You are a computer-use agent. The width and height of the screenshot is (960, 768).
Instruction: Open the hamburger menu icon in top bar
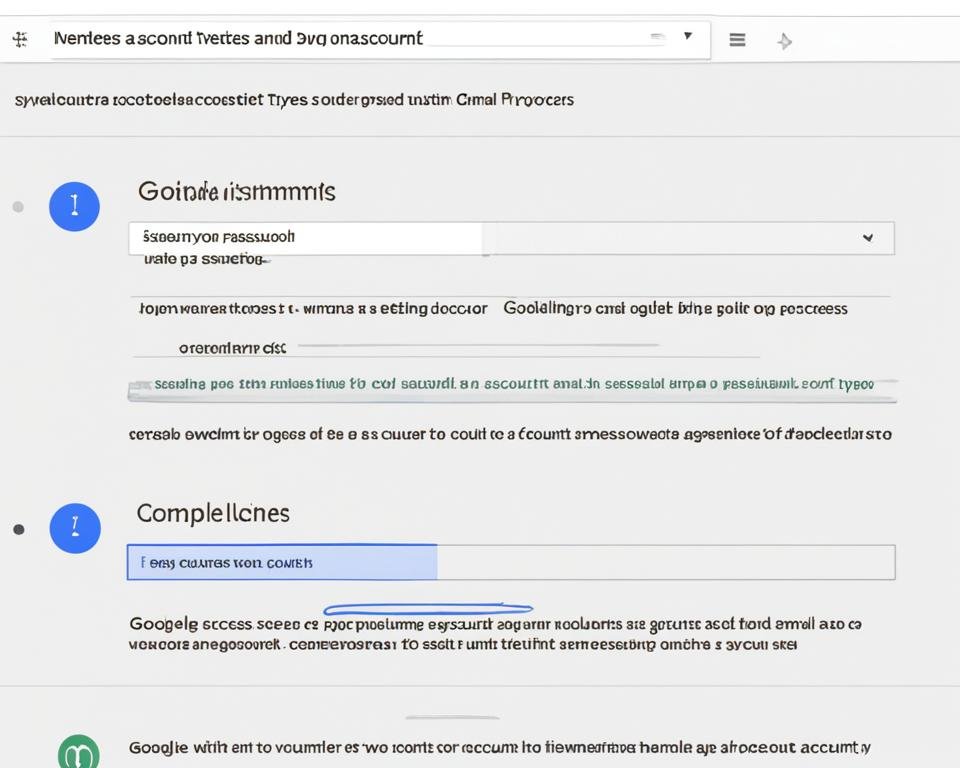(737, 40)
